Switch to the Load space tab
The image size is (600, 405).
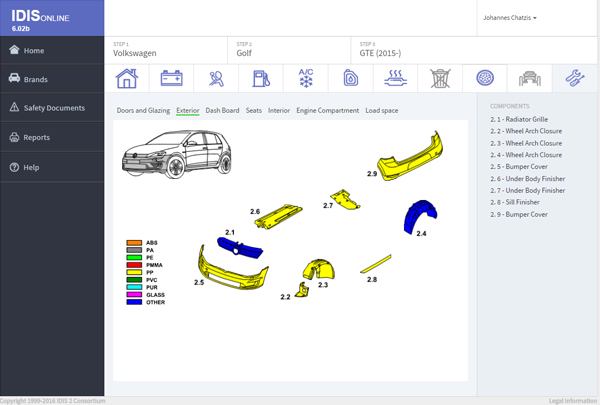pyautogui.click(x=382, y=110)
